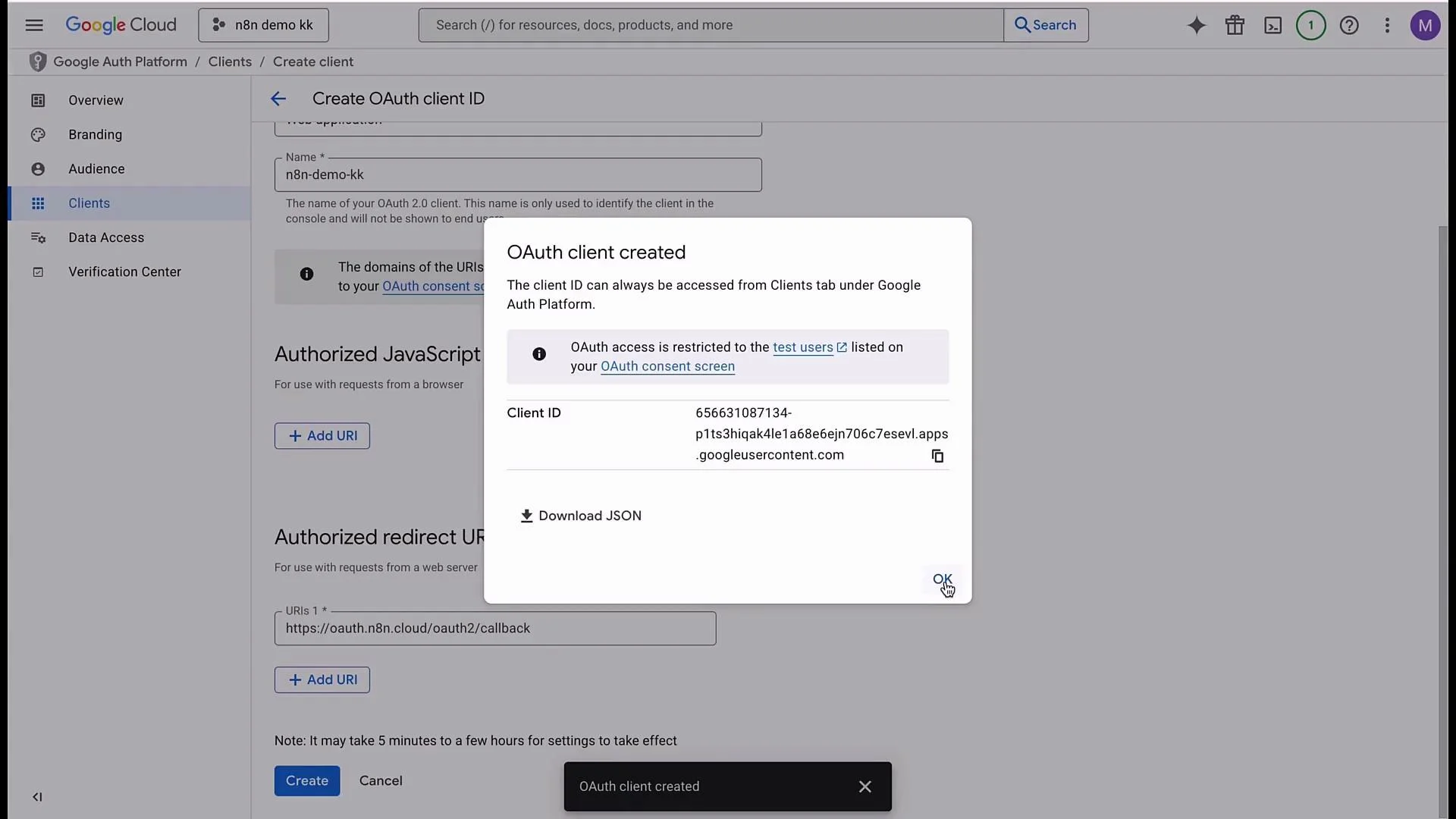Open Audience in the sidebar
Image resolution: width=1456 pixels, height=819 pixels.
[x=129, y=168]
